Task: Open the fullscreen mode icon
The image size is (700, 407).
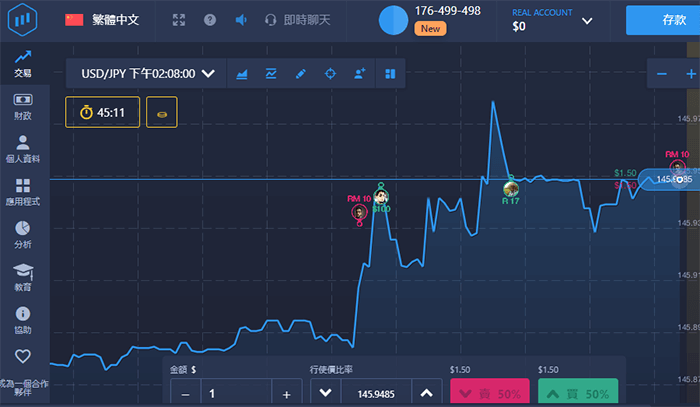Action: (179, 20)
